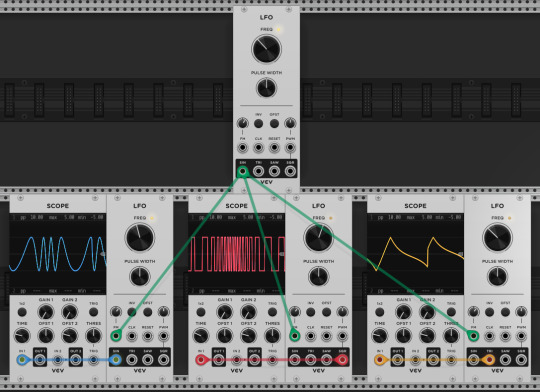The height and width of the screenshot is (392, 540).
Task: Click the blue sine waveform Scope display
Action: pyautogui.click(x=58, y=254)
